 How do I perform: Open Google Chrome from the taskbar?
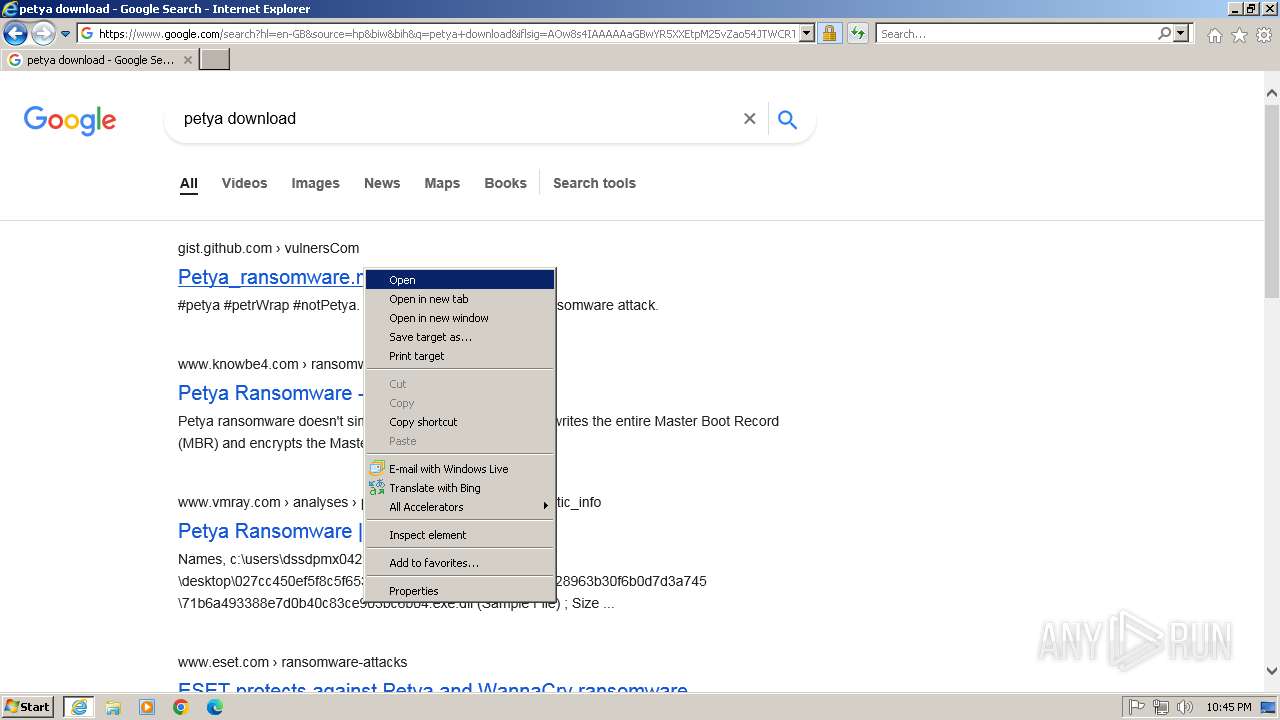(181, 707)
